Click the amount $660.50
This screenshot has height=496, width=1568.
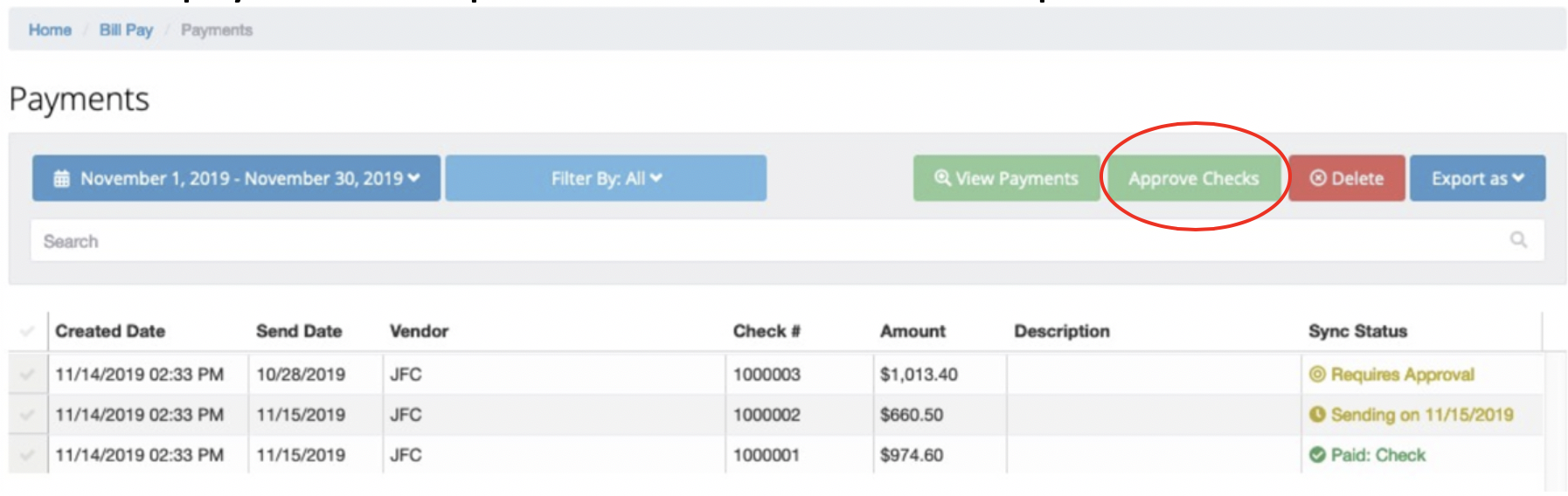click(x=912, y=415)
